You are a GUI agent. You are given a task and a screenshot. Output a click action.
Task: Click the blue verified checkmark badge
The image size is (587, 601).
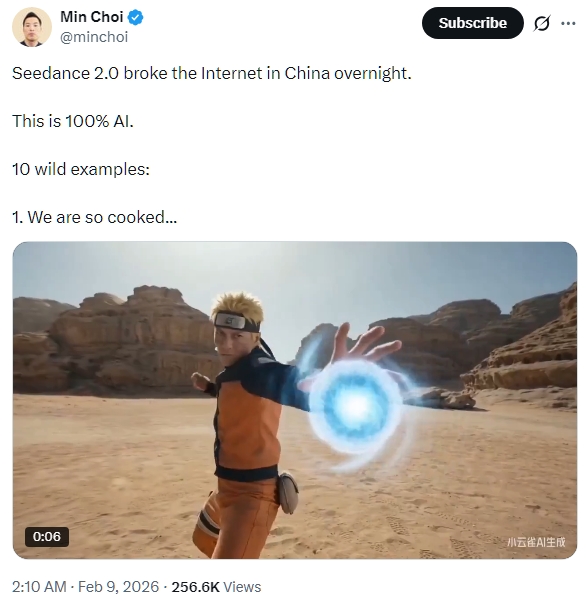[x=135, y=18]
